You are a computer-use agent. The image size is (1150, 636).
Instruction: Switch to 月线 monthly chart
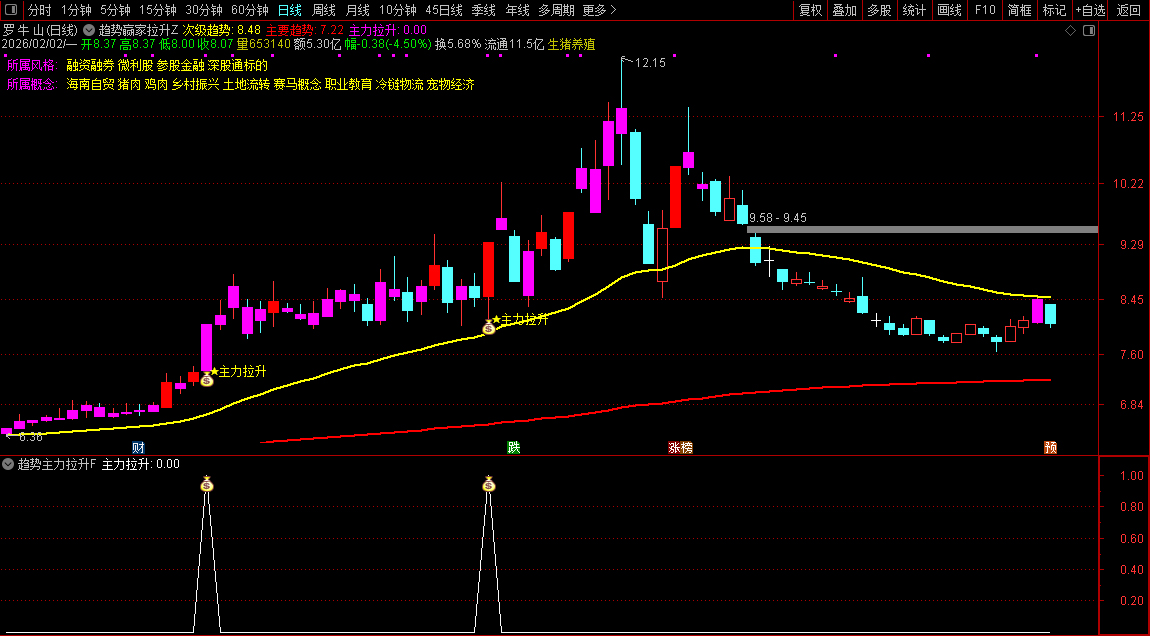point(357,10)
